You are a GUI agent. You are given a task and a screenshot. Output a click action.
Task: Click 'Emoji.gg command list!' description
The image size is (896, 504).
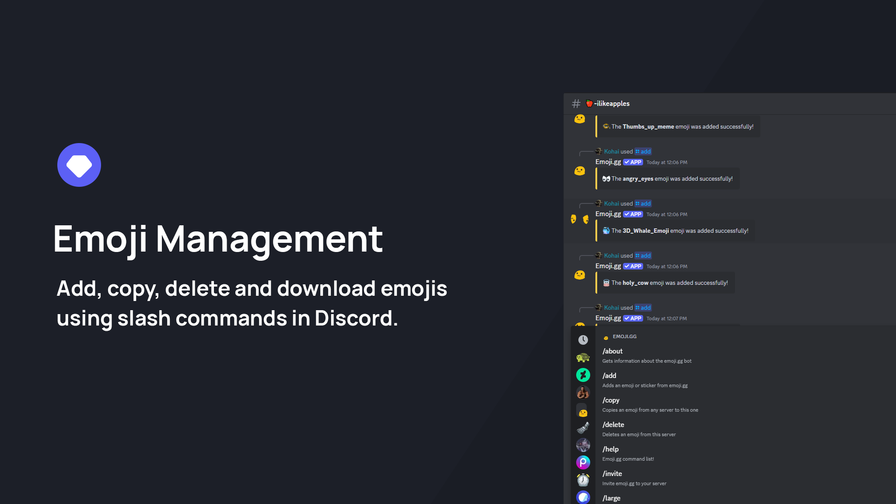(628, 459)
